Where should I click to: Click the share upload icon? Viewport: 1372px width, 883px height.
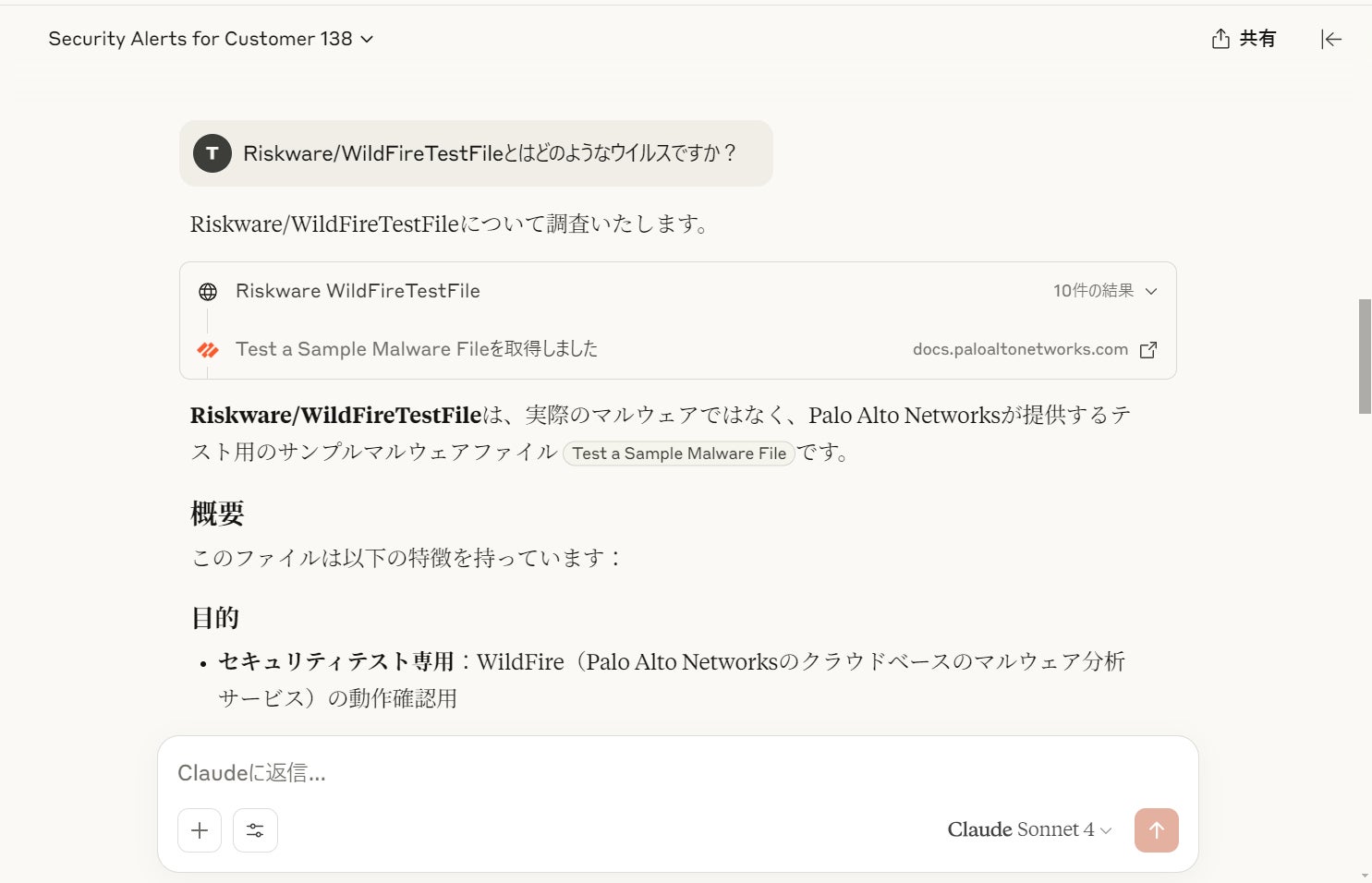pos(1220,39)
